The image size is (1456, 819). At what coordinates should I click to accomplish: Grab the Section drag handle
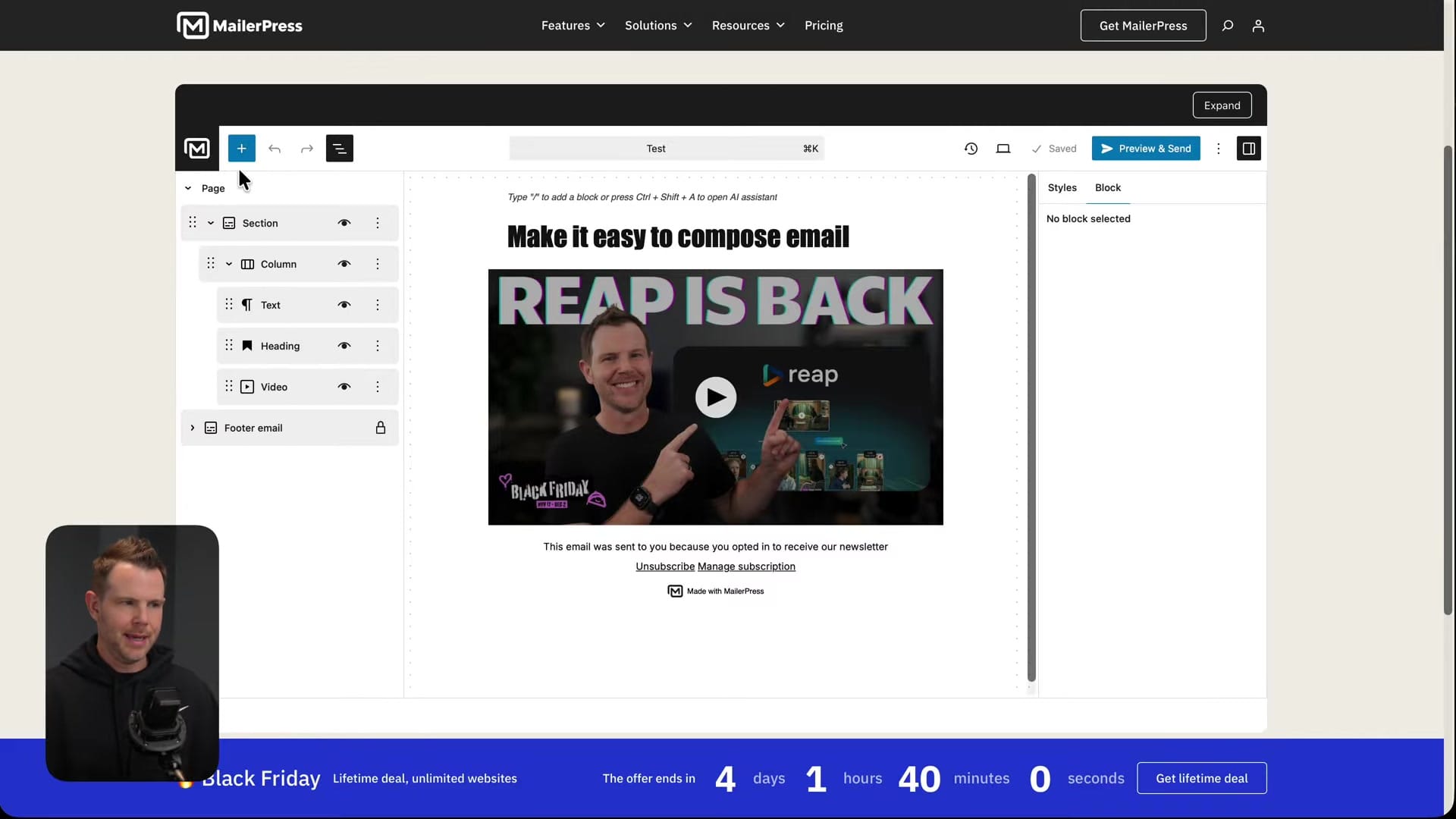pos(193,222)
